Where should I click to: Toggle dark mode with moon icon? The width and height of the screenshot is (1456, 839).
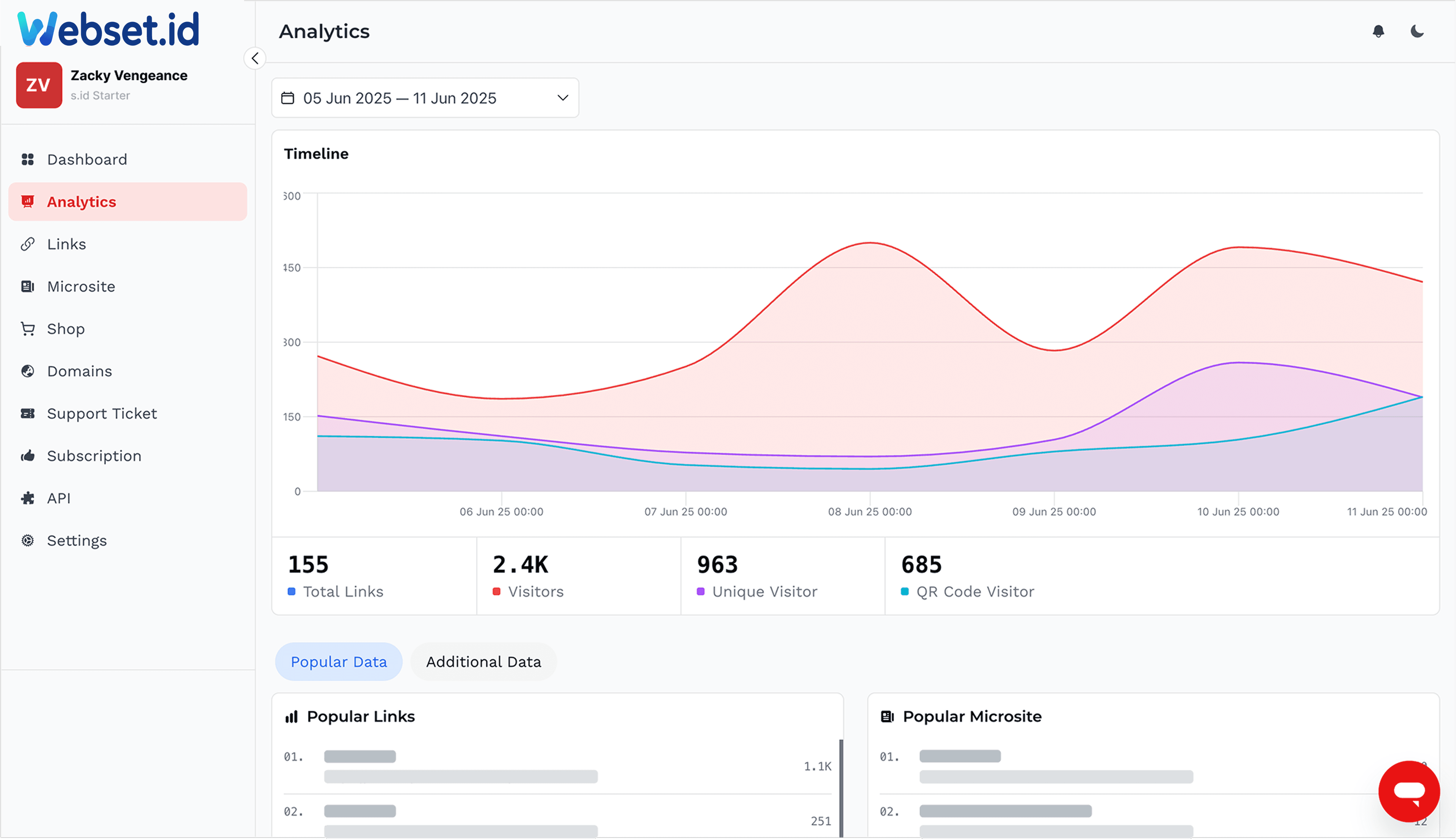point(1417,31)
